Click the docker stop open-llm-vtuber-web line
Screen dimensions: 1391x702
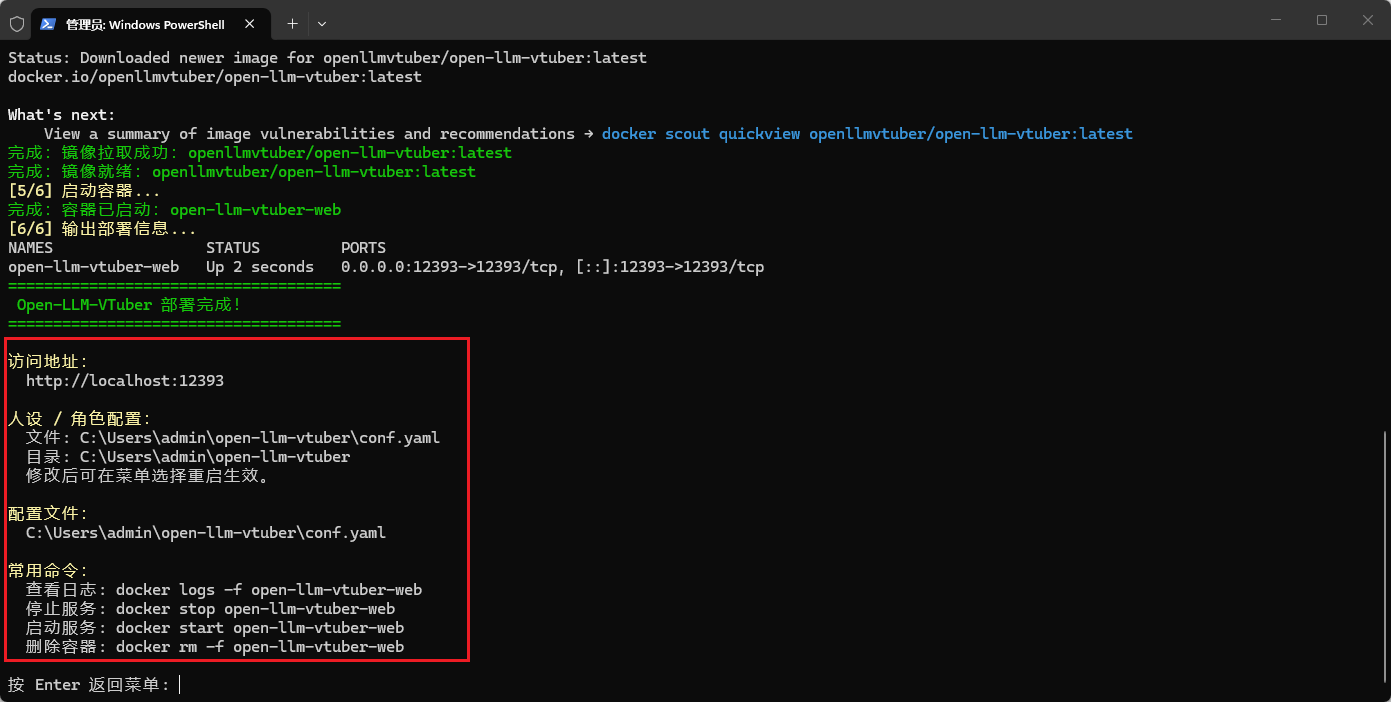pos(210,609)
